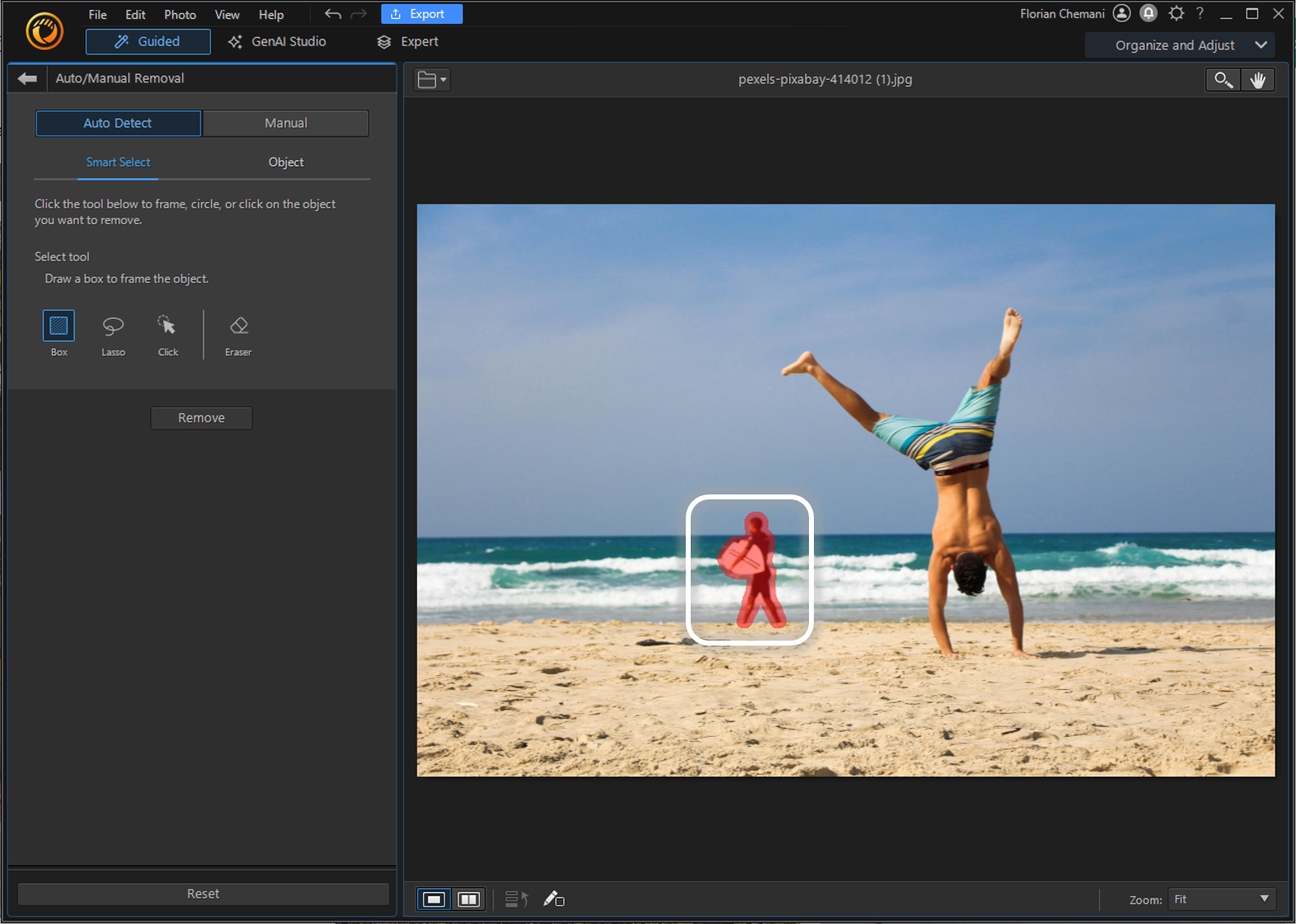Viewport: 1296px width, 924px height.
Task: Open the Help menu
Action: 271,15
